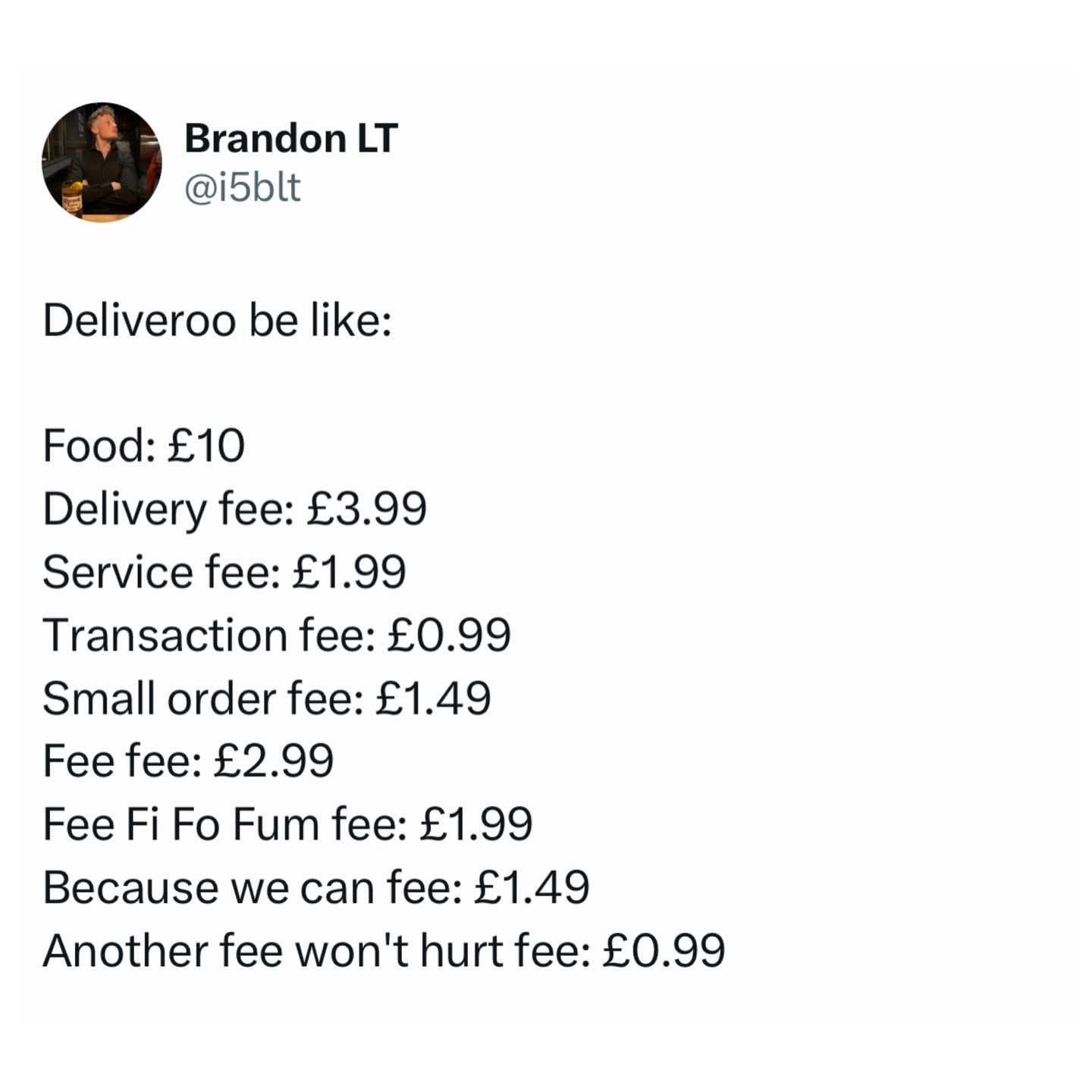Select the "Because we can fee" label
The image size is (1092, 1092).
[x=253, y=887]
